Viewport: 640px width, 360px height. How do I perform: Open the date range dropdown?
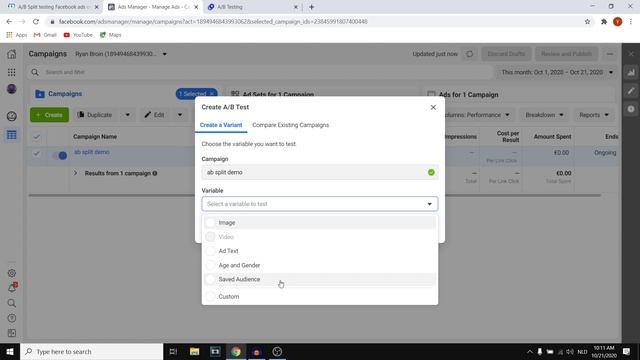557,72
